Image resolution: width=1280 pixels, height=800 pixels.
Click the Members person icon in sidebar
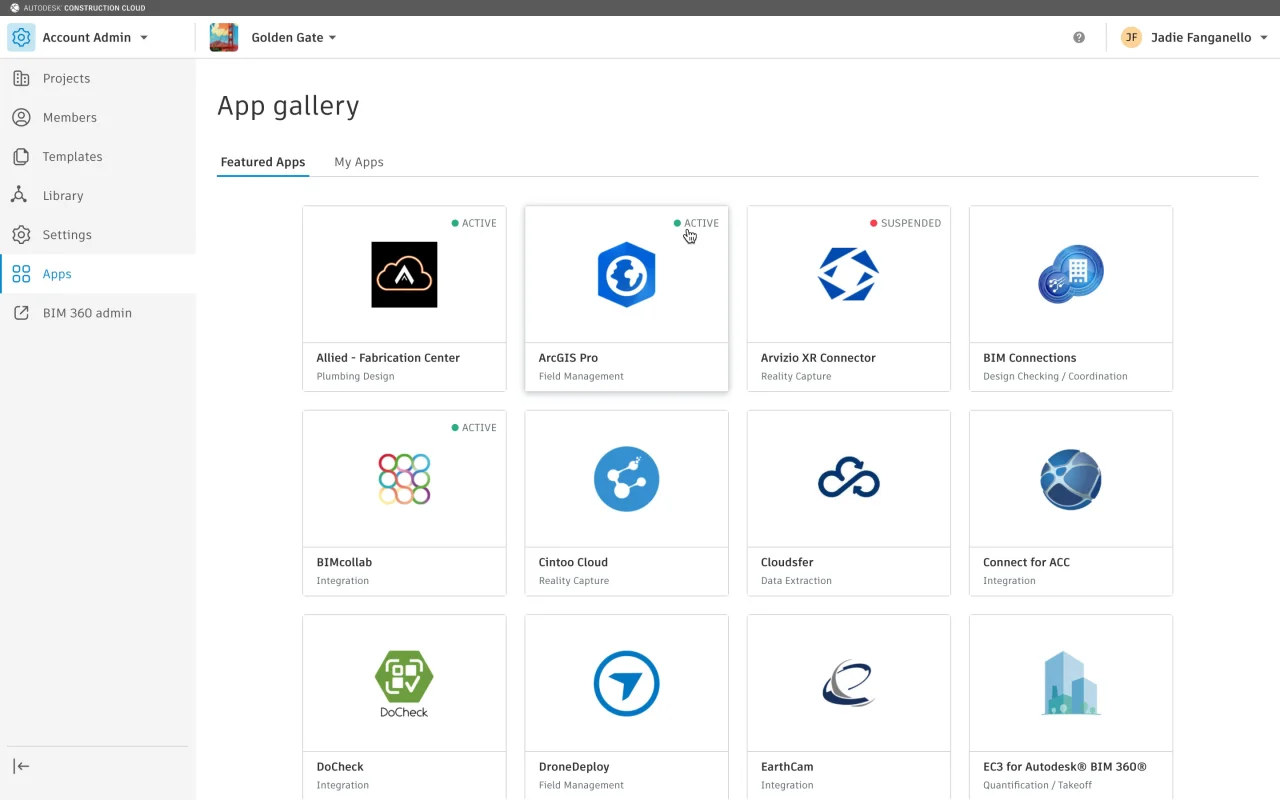tap(21, 117)
